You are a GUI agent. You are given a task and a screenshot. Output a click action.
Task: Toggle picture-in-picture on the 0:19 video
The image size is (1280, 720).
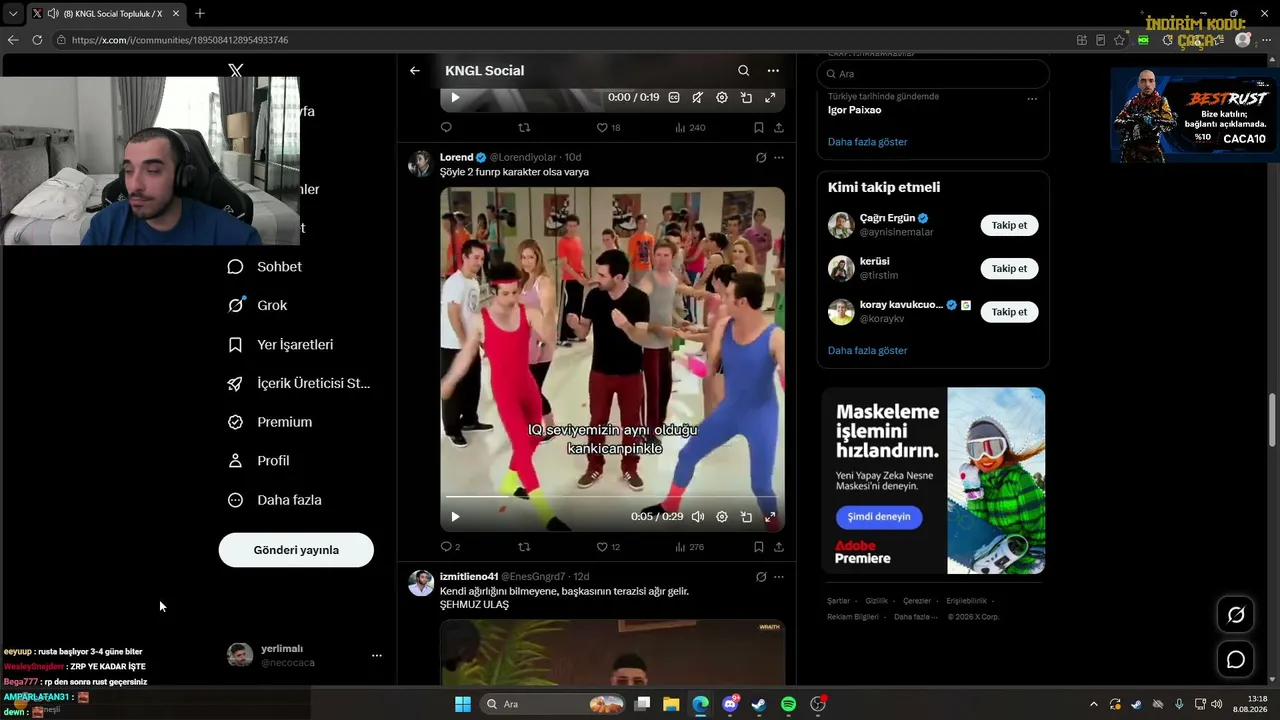coord(746,97)
